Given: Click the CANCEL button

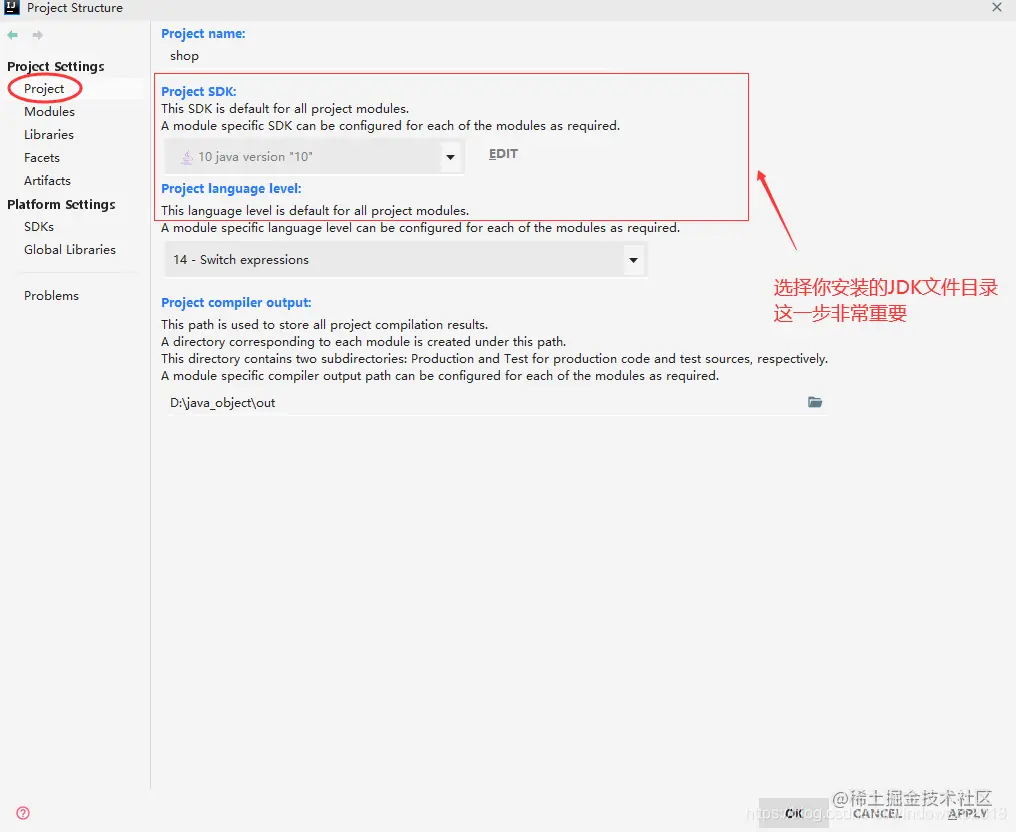Looking at the screenshot, I should click(877, 813).
